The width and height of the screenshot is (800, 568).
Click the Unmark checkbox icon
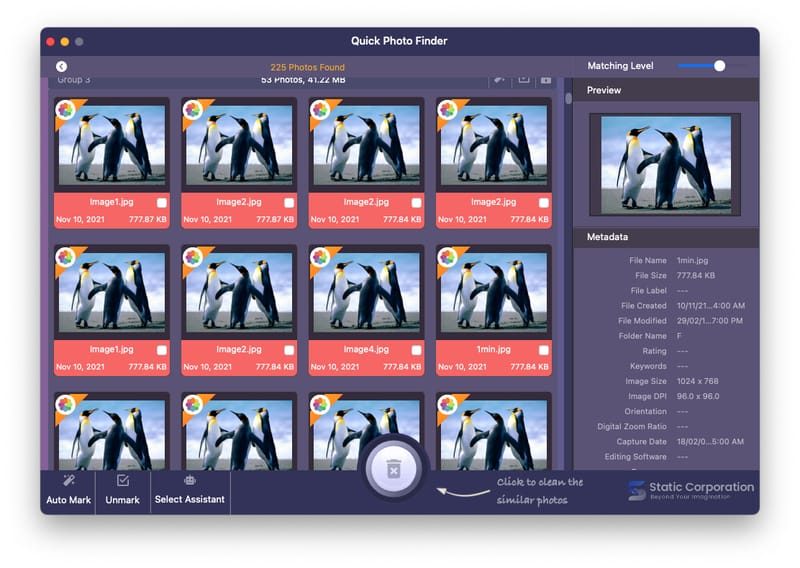pos(123,481)
